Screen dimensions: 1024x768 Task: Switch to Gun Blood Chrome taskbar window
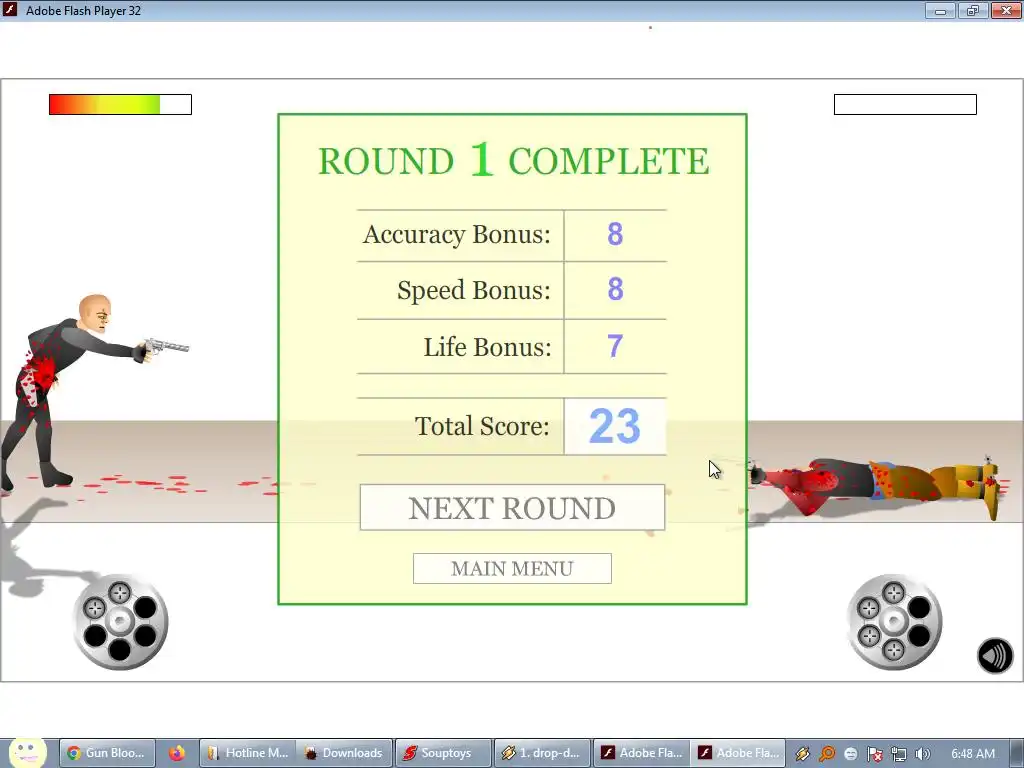106,753
